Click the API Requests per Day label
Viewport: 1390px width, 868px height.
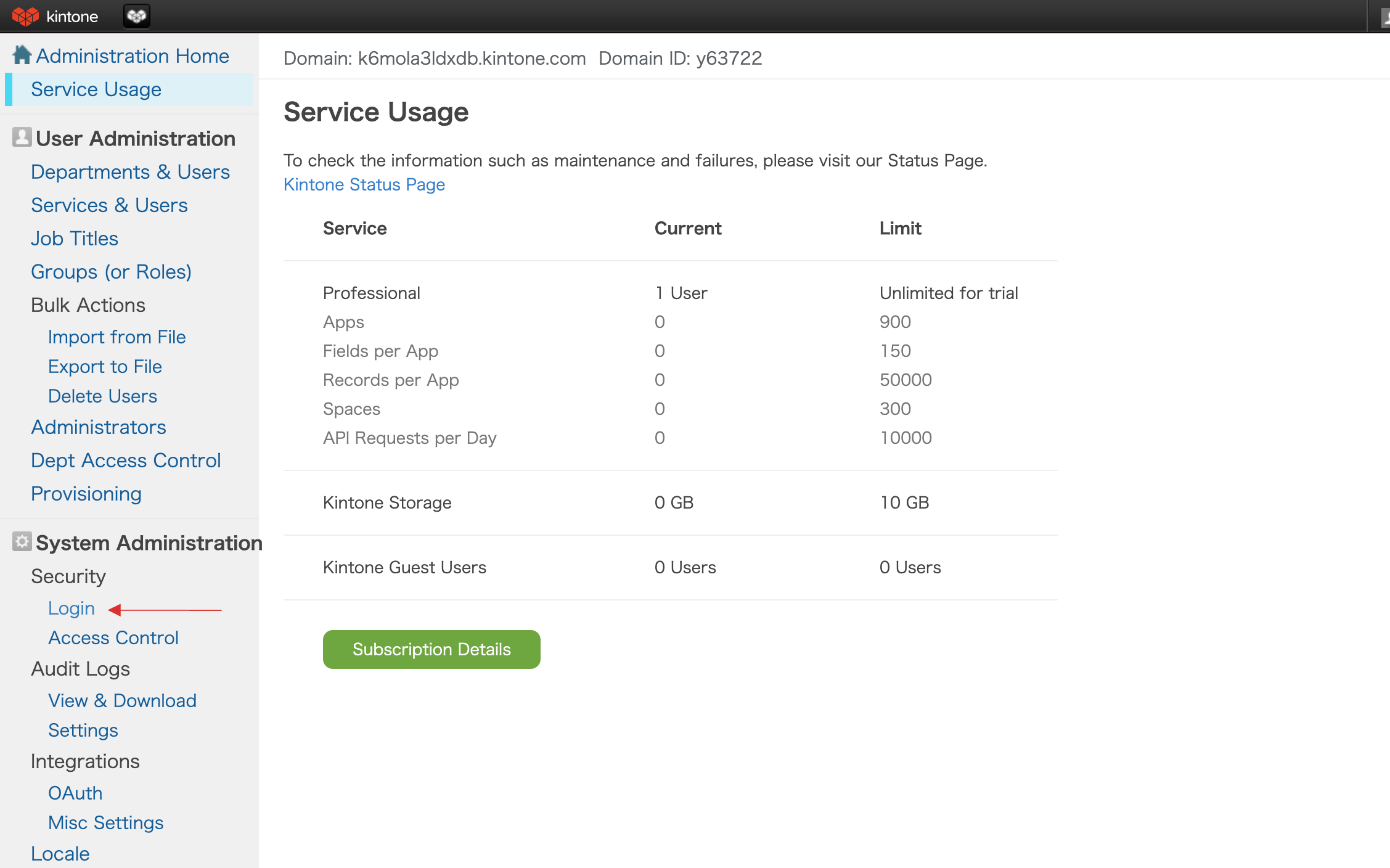[410, 438]
